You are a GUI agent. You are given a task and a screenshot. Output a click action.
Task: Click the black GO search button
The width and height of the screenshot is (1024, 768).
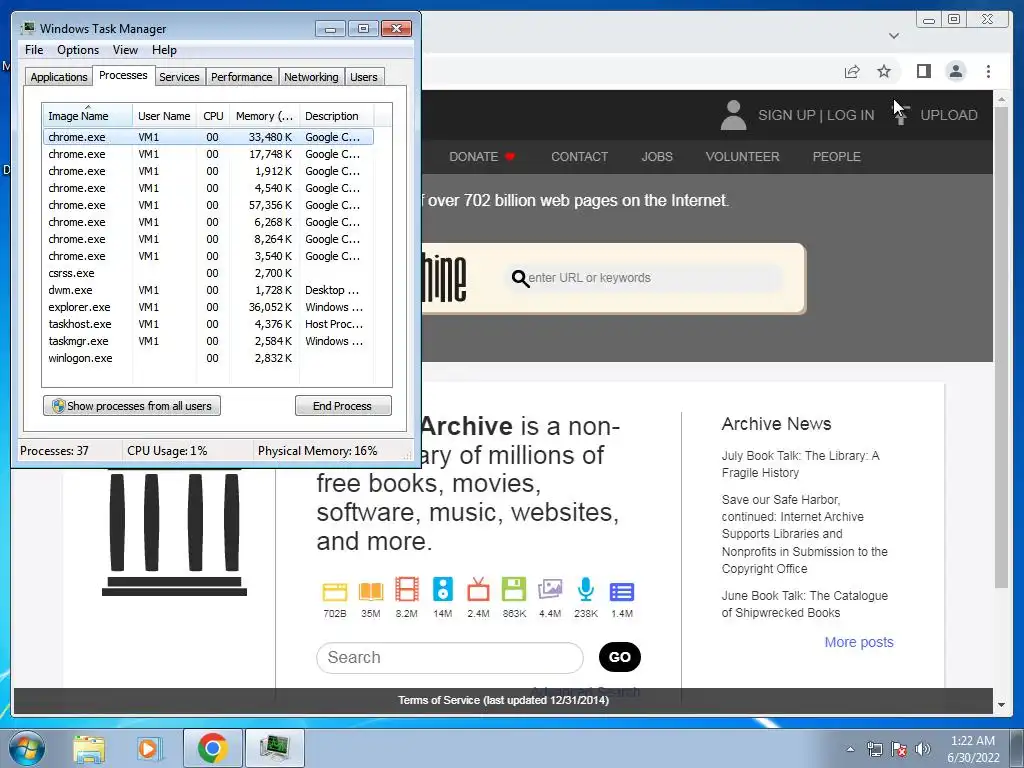pos(620,657)
